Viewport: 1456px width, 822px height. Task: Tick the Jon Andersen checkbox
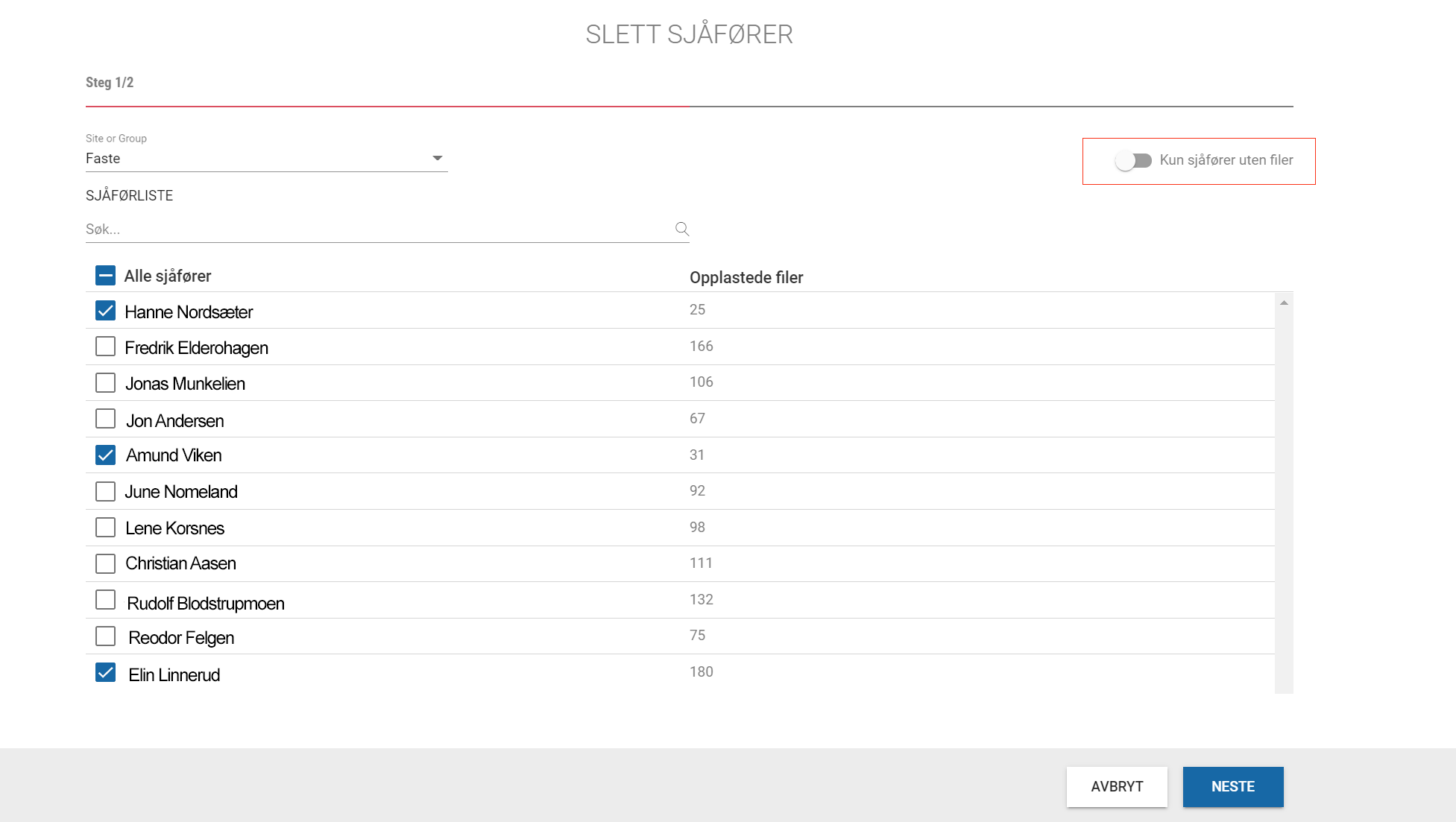(105, 419)
